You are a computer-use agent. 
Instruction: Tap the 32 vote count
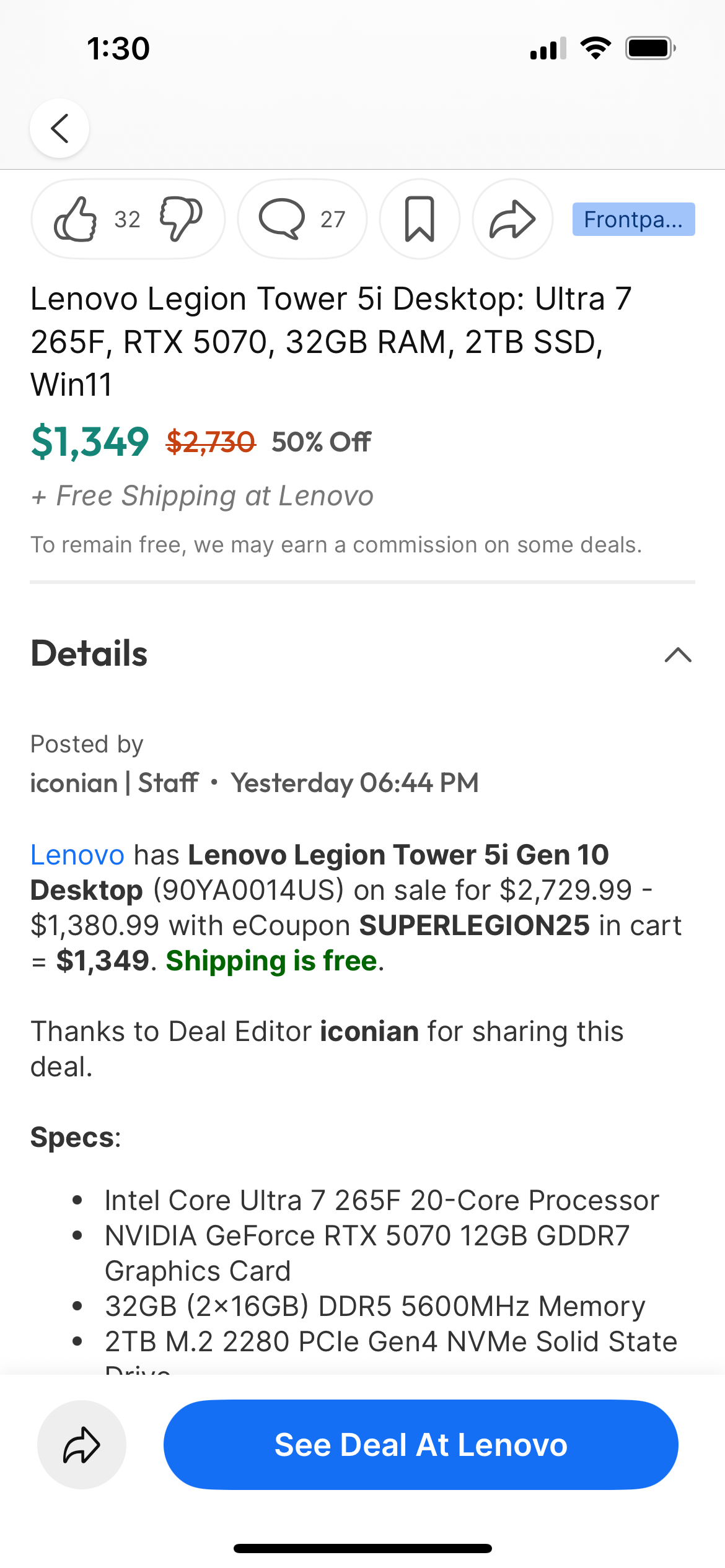pos(128,219)
